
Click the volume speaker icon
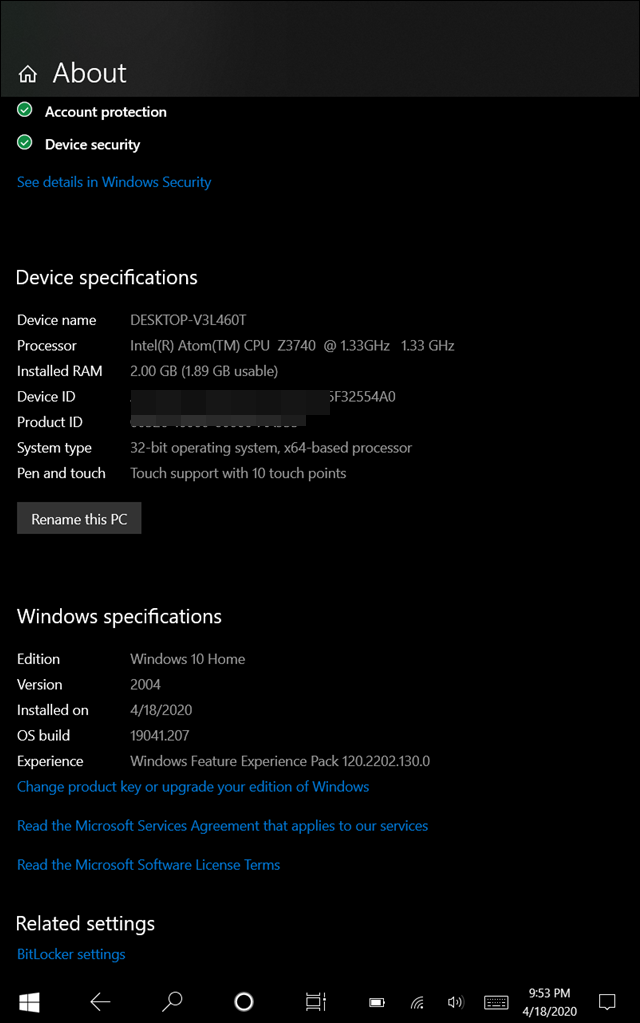(x=456, y=1002)
